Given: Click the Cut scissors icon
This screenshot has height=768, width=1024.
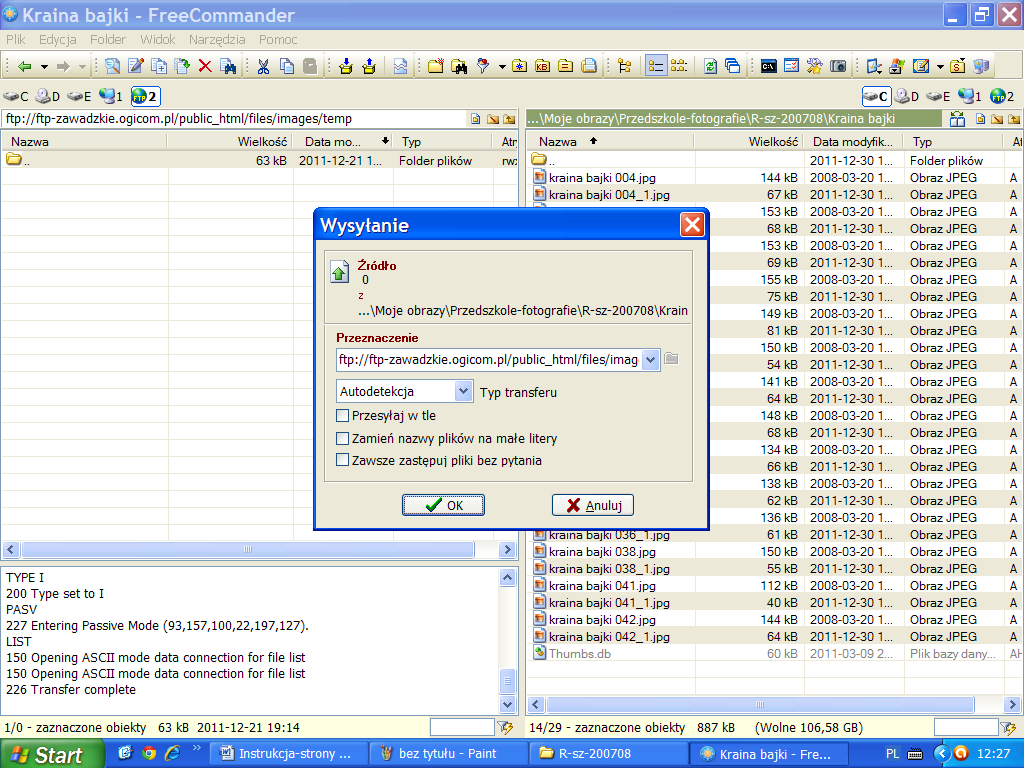Looking at the screenshot, I should [x=263, y=66].
